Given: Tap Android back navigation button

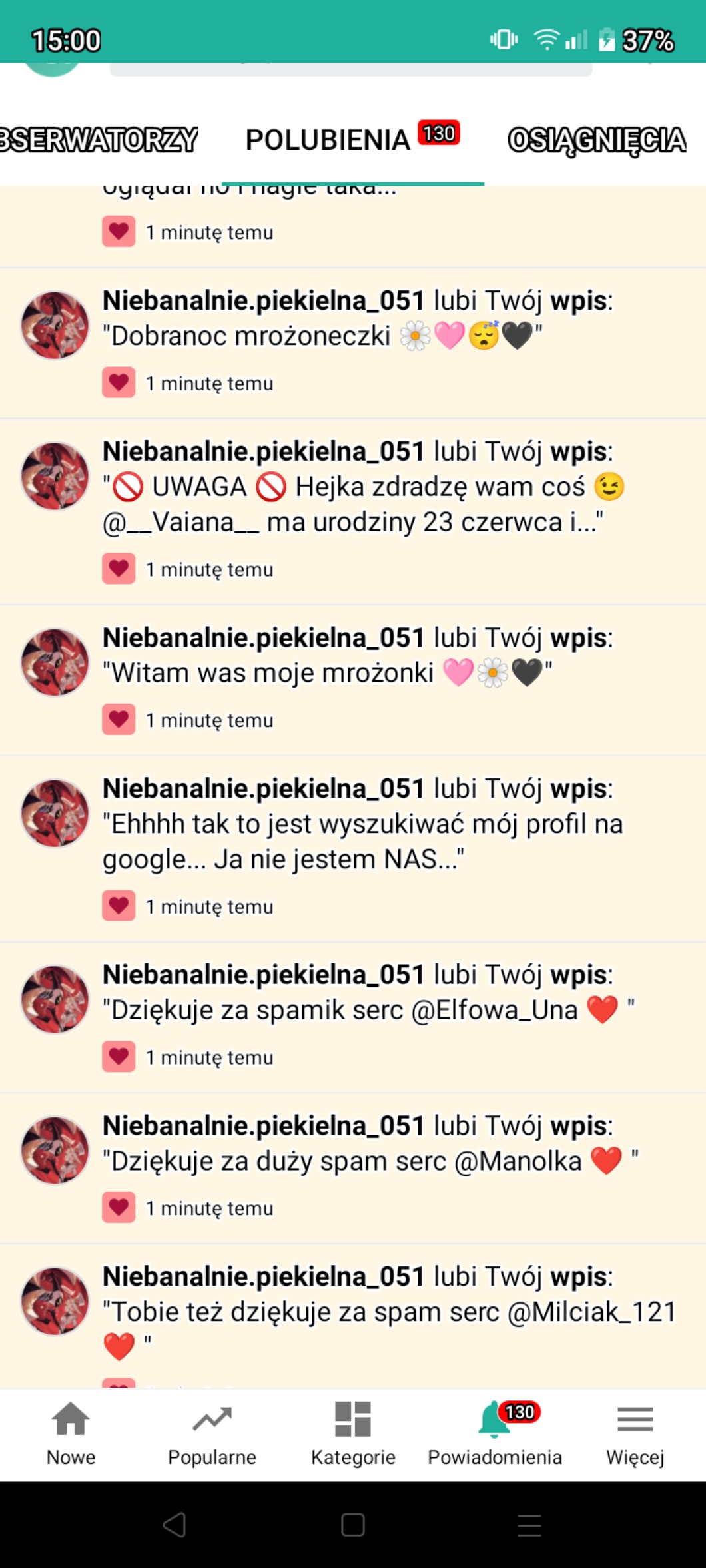Looking at the screenshot, I should pyautogui.click(x=175, y=1525).
